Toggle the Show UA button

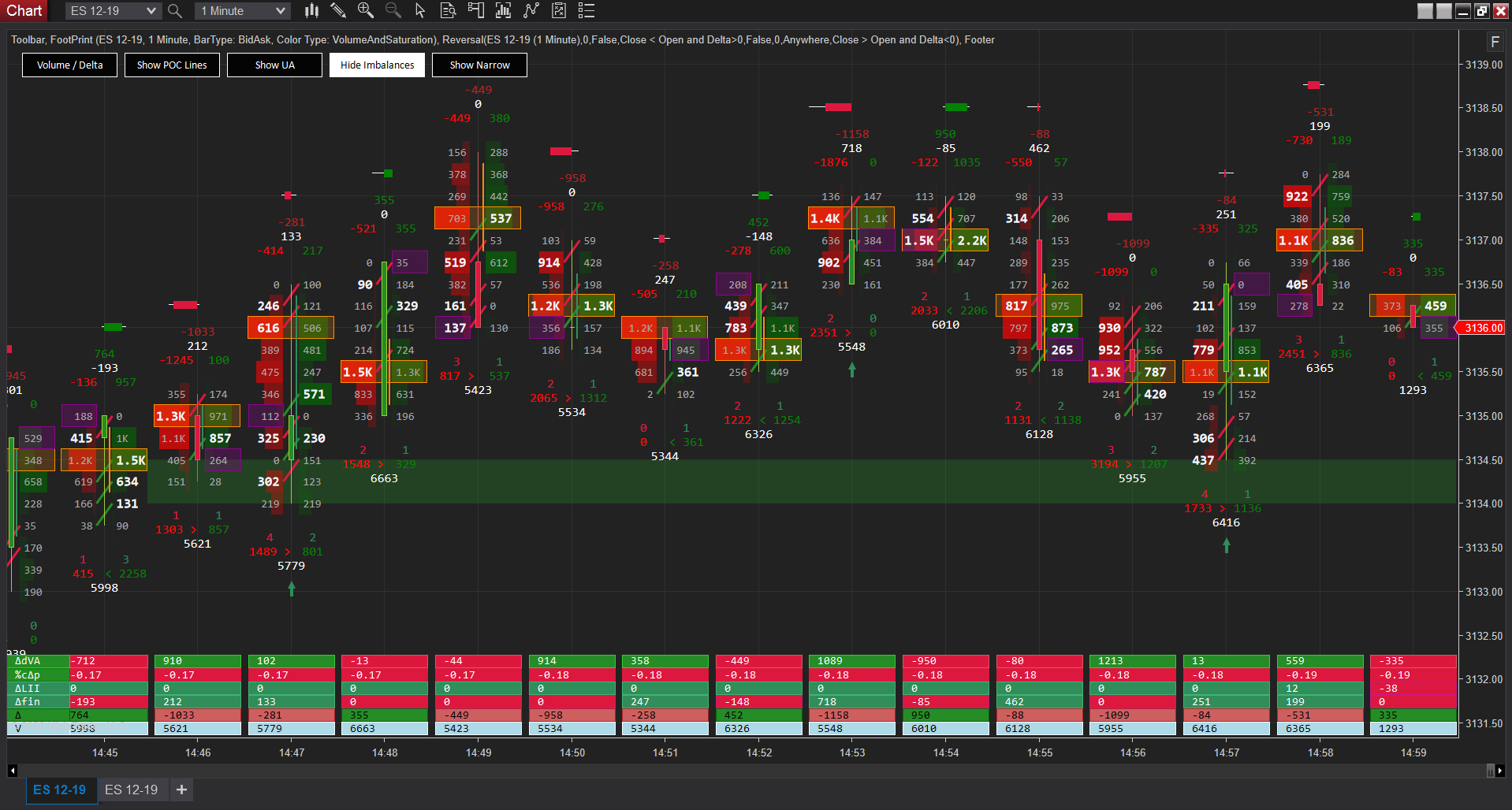pos(274,65)
